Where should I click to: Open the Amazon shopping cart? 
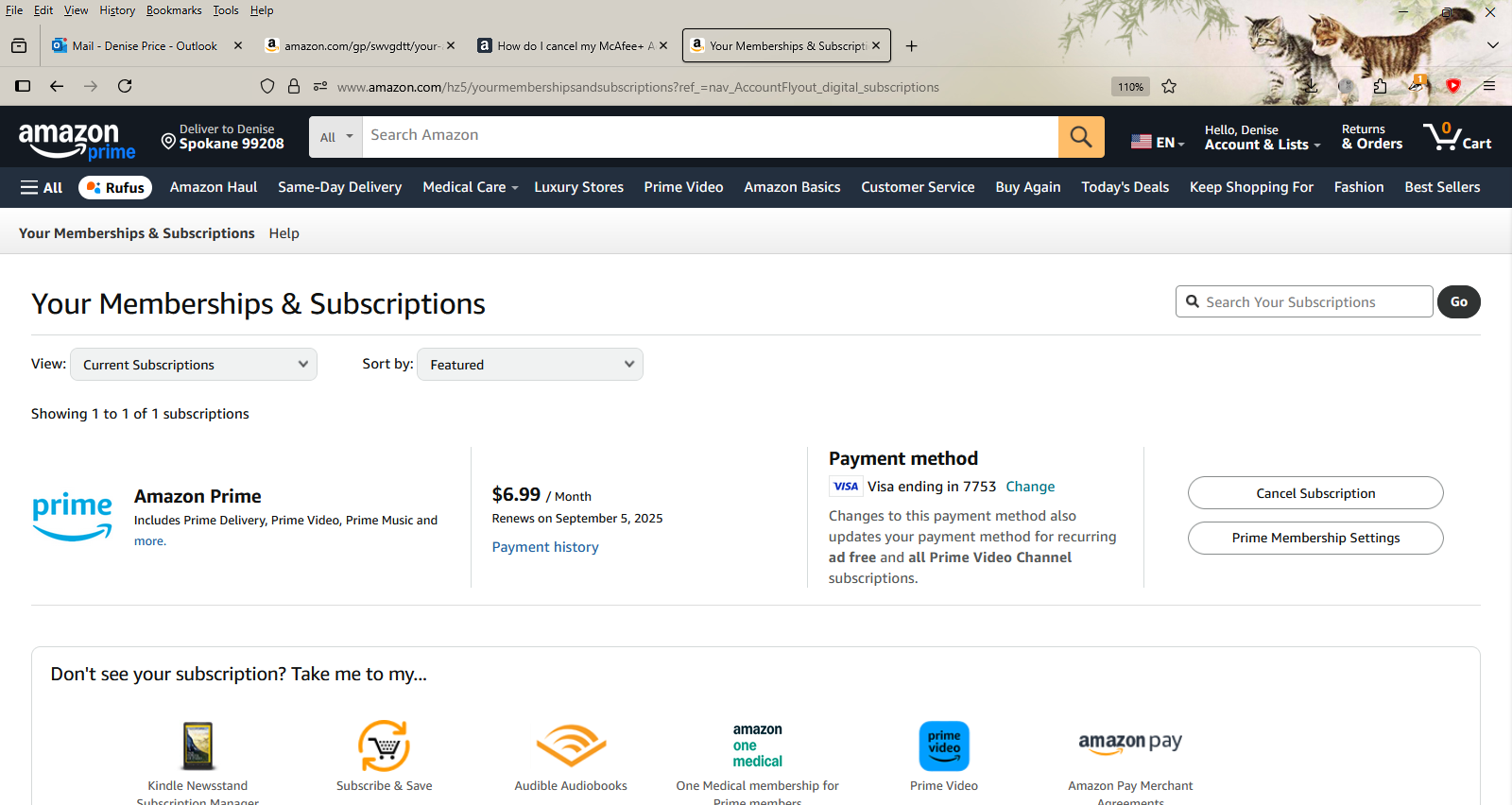click(x=1457, y=137)
